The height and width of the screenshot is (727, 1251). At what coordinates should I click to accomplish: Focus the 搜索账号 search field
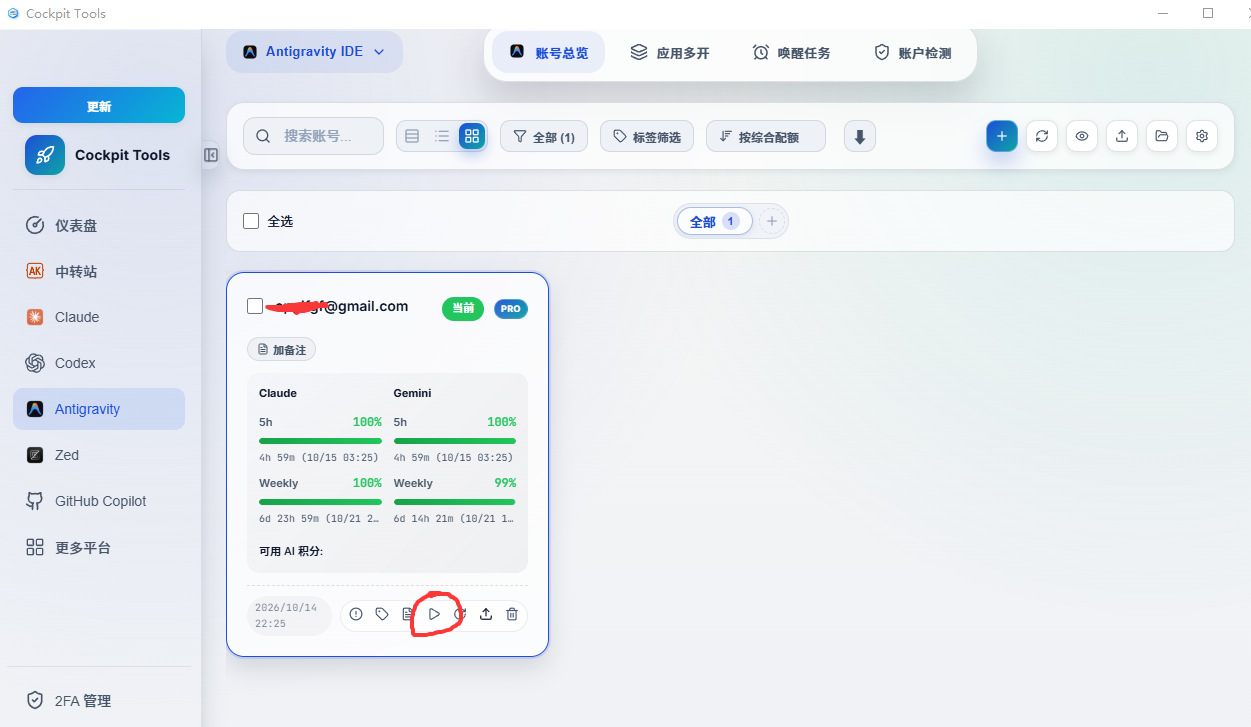point(313,136)
